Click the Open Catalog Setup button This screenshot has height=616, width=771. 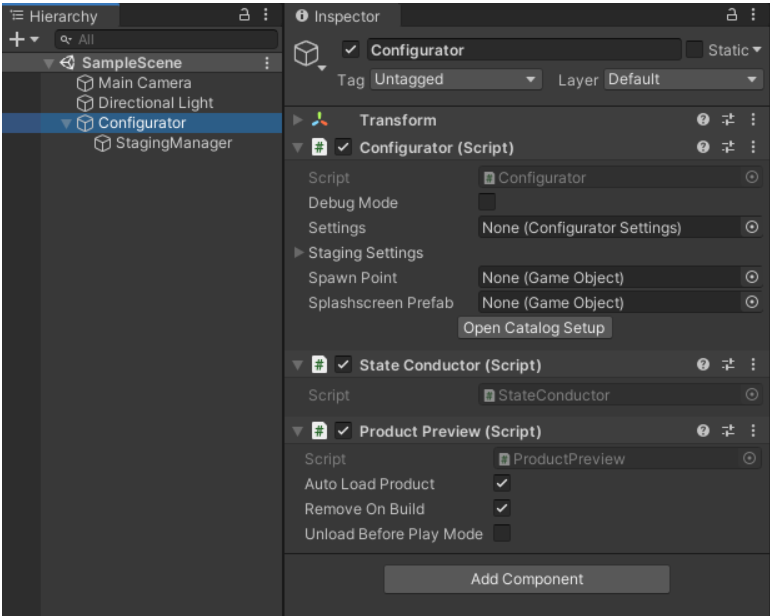click(533, 327)
